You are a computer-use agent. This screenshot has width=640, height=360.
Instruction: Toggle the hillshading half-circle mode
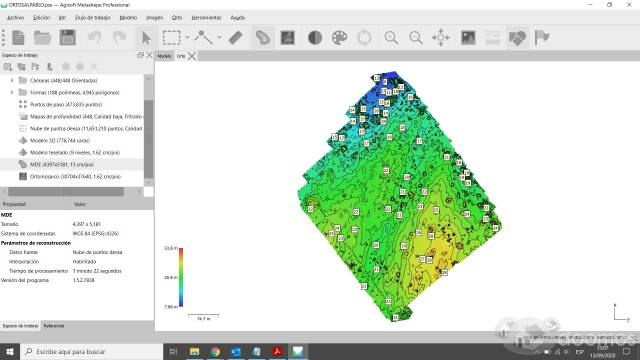coord(315,38)
